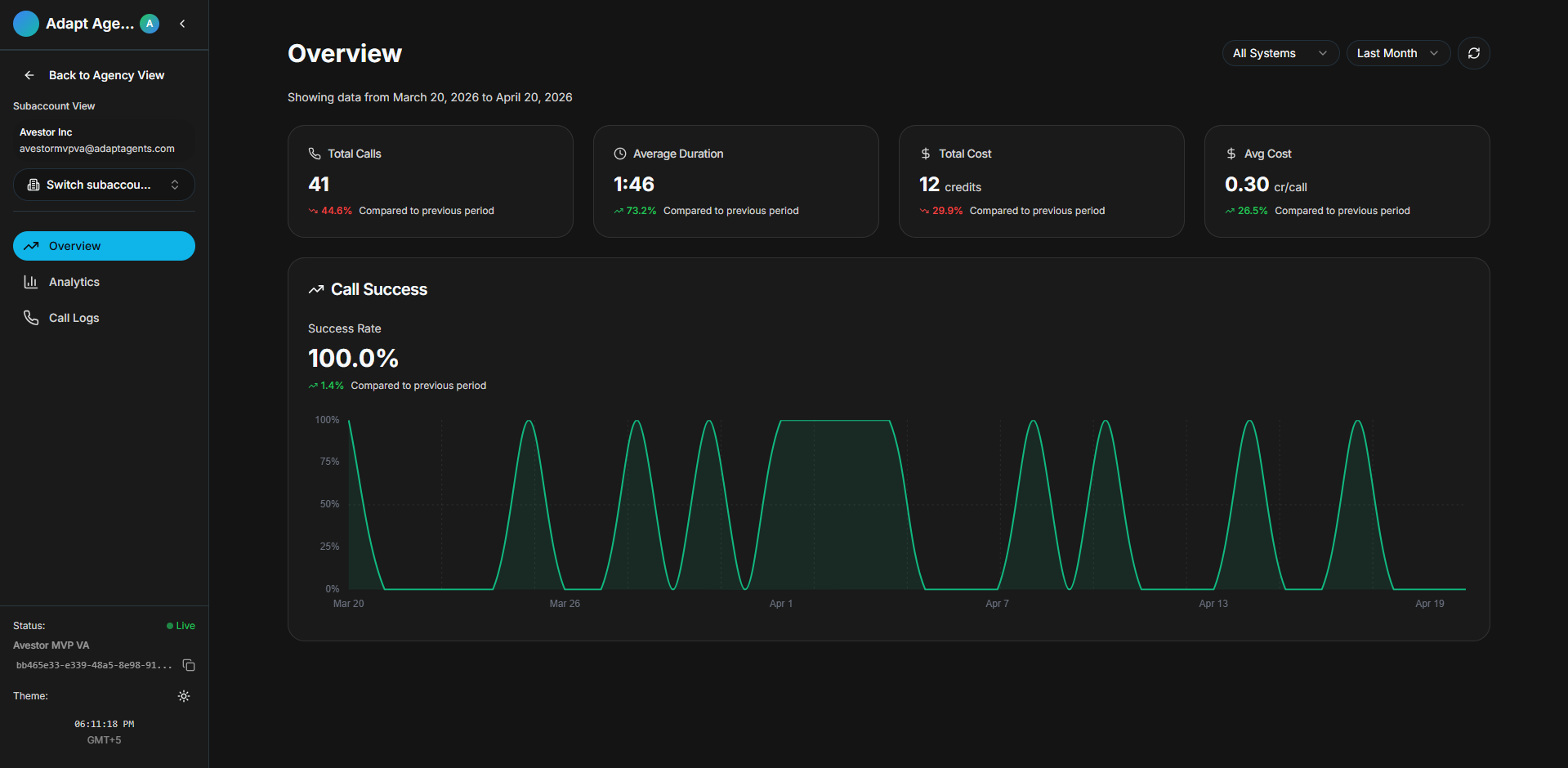Click the 29.9% decrease indicator
The width and height of the screenshot is (1568, 768).
pos(941,211)
